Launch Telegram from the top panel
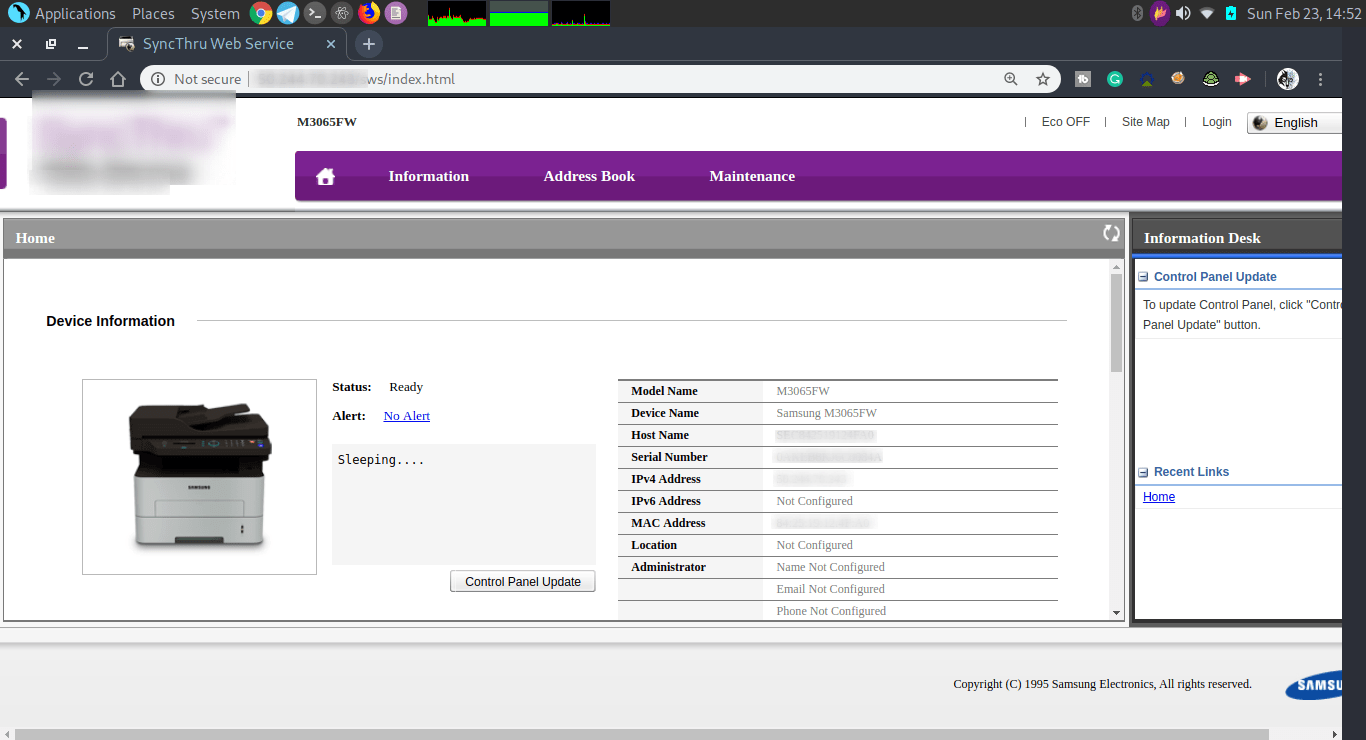The width and height of the screenshot is (1366, 740). click(x=288, y=13)
